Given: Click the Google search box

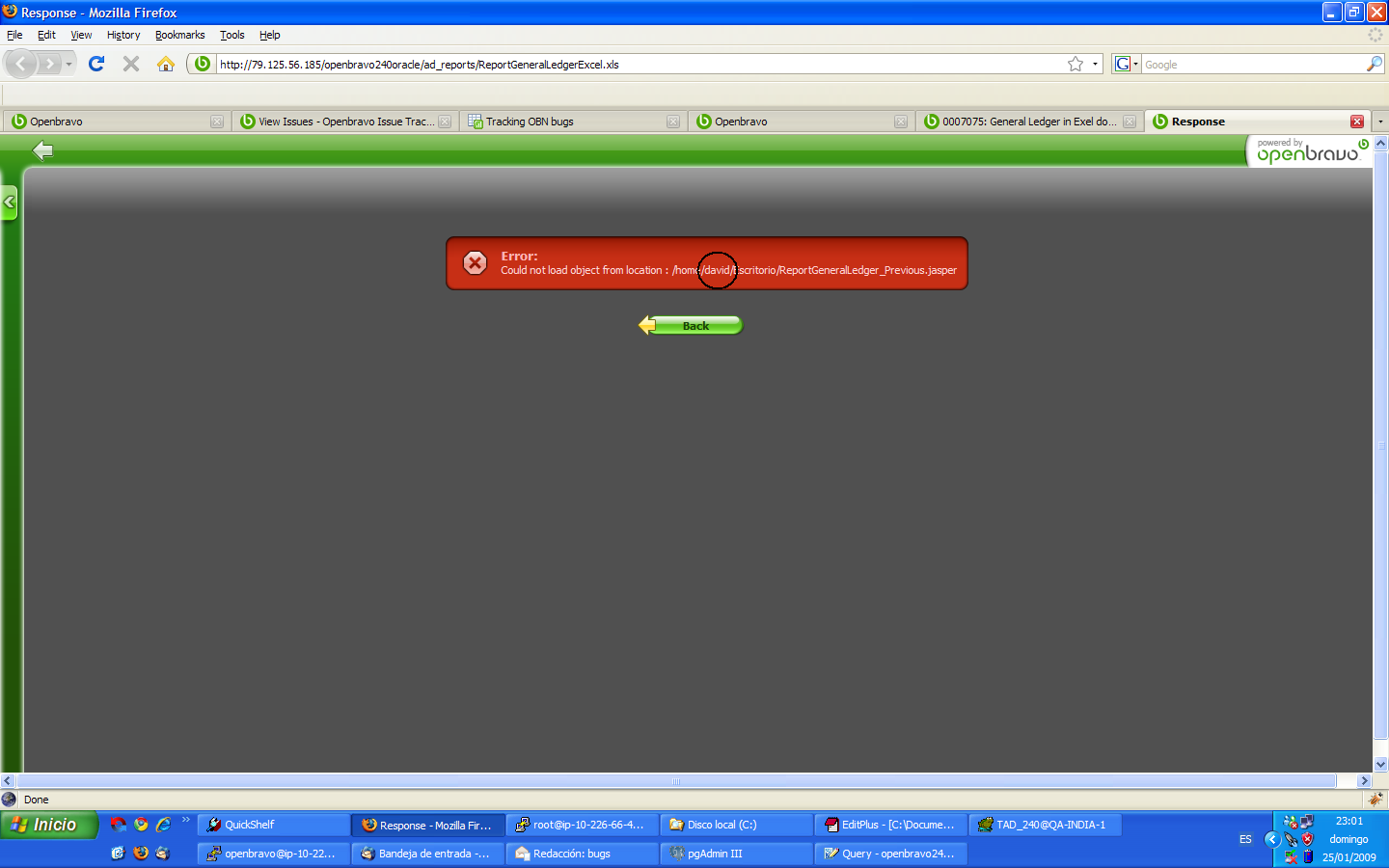Looking at the screenshot, I should coord(1253,65).
